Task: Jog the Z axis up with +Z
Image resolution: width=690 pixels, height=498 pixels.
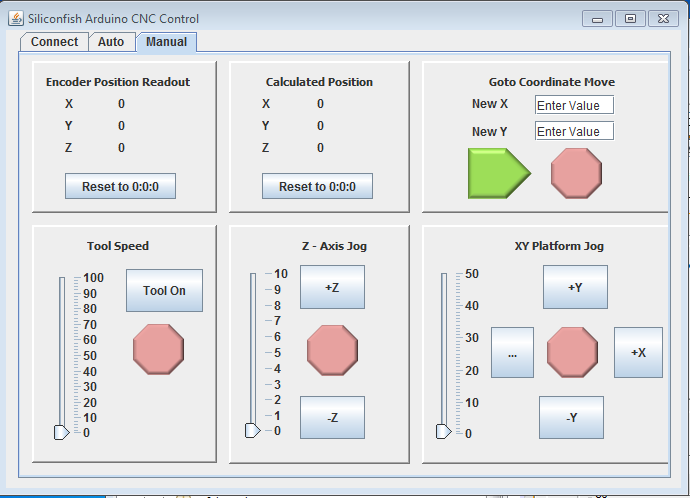Action: pos(332,287)
